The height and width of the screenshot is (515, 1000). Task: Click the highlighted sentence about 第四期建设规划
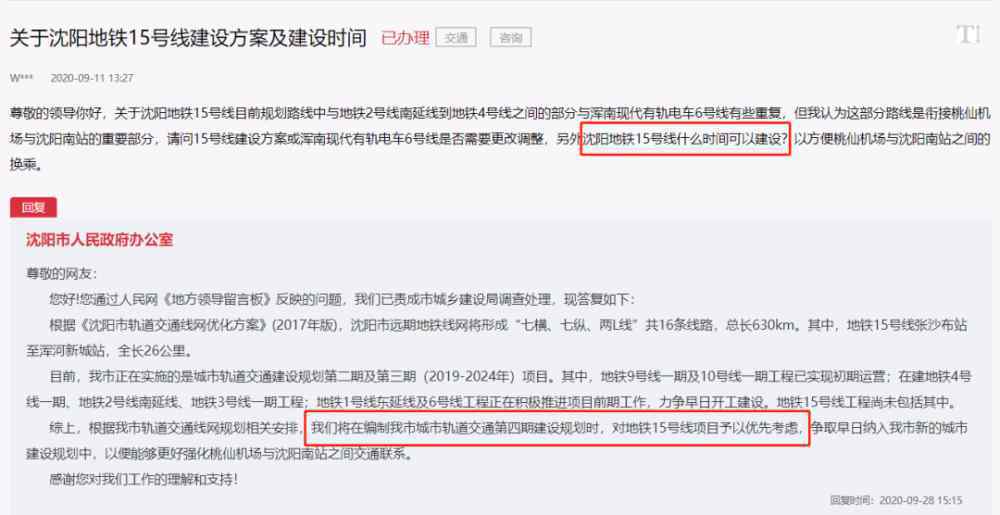pos(557,428)
